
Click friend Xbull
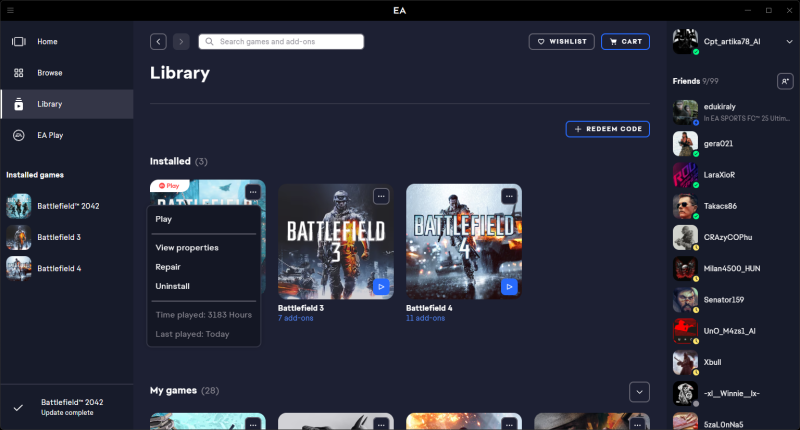tap(733, 362)
